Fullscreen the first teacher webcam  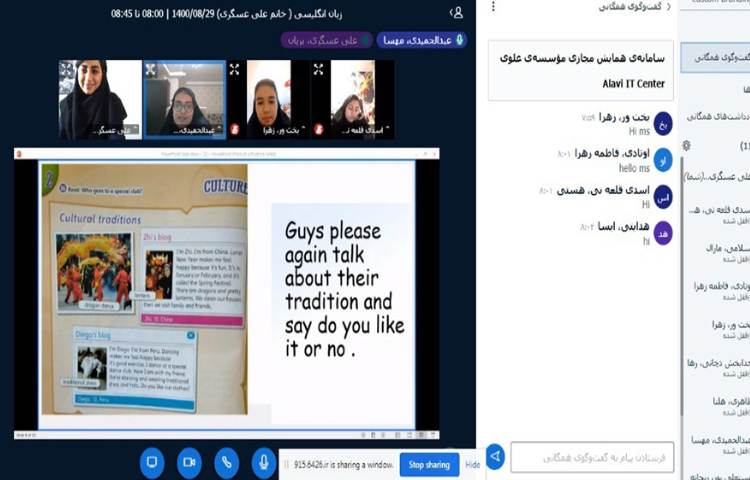pos(66,69)
